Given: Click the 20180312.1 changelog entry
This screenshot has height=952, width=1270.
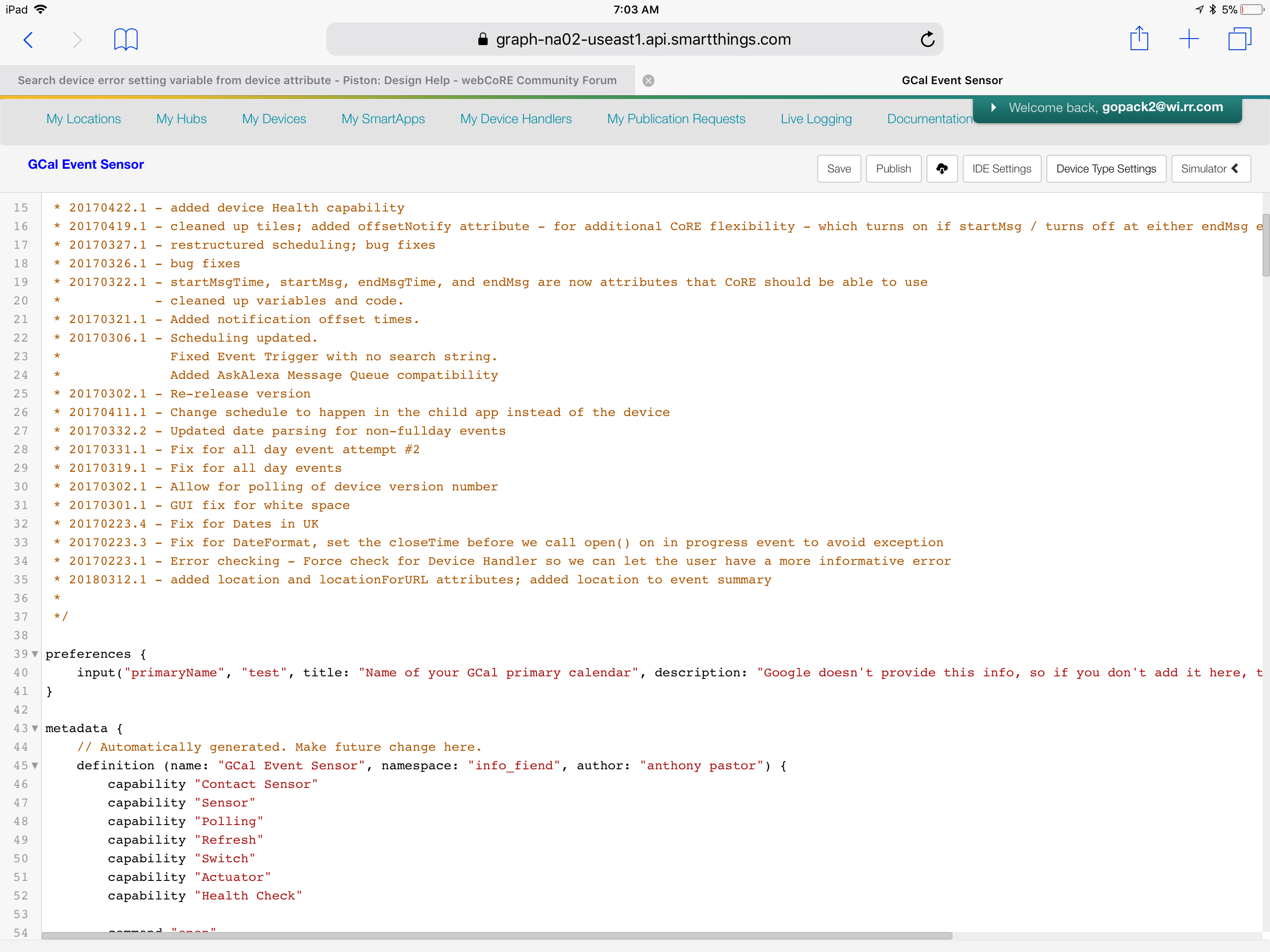Looking at the screenshot, I should (x=412, y=580).
